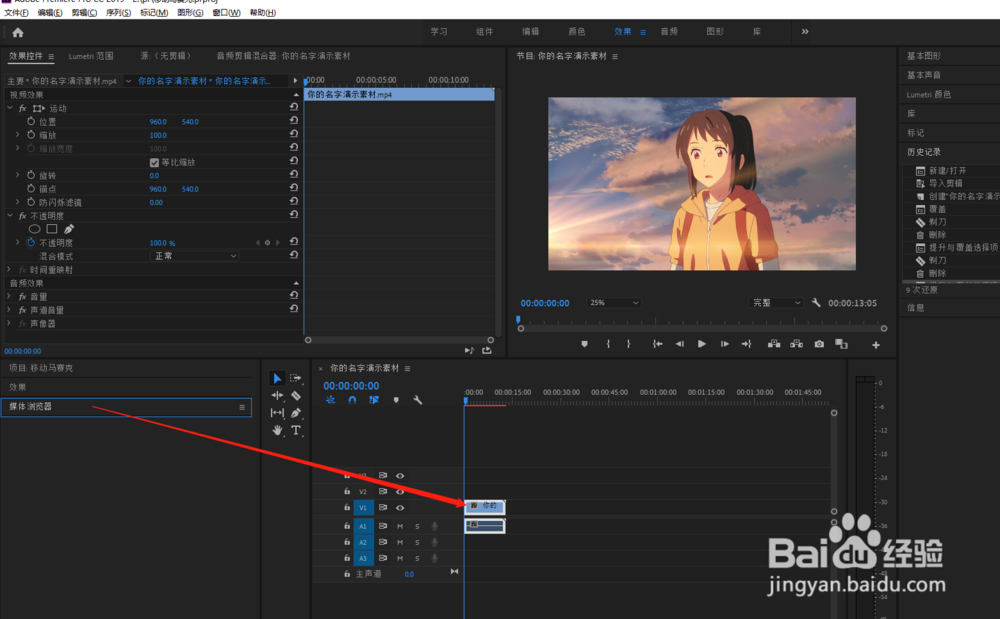Image resolution: width=1000 pixels, height=619 pixels.
Task: Select the Selection arrow tool
Action: tap(277, 378)
